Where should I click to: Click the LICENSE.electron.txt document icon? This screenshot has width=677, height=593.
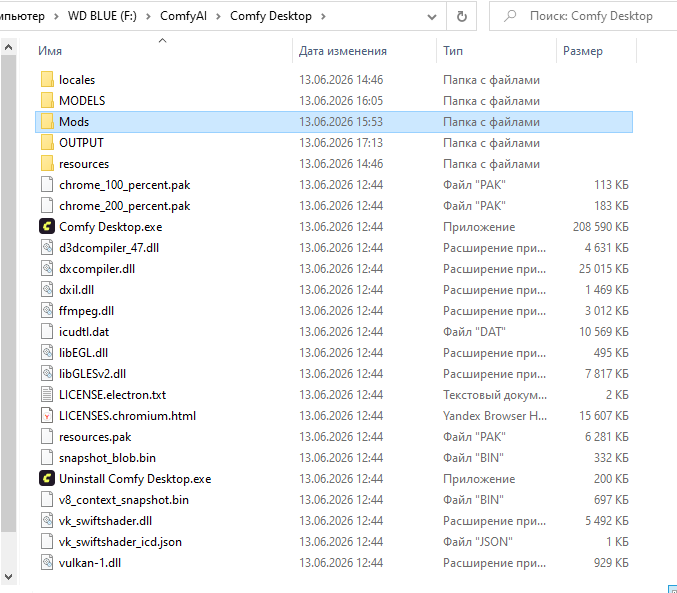click(47, 394)
